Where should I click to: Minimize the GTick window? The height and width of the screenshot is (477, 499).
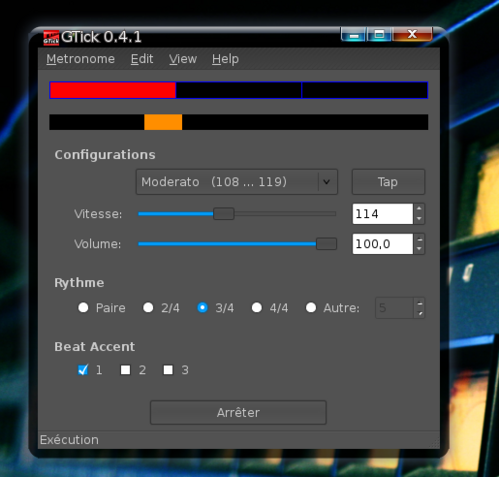pyautogui.click(x=354, y=35)
